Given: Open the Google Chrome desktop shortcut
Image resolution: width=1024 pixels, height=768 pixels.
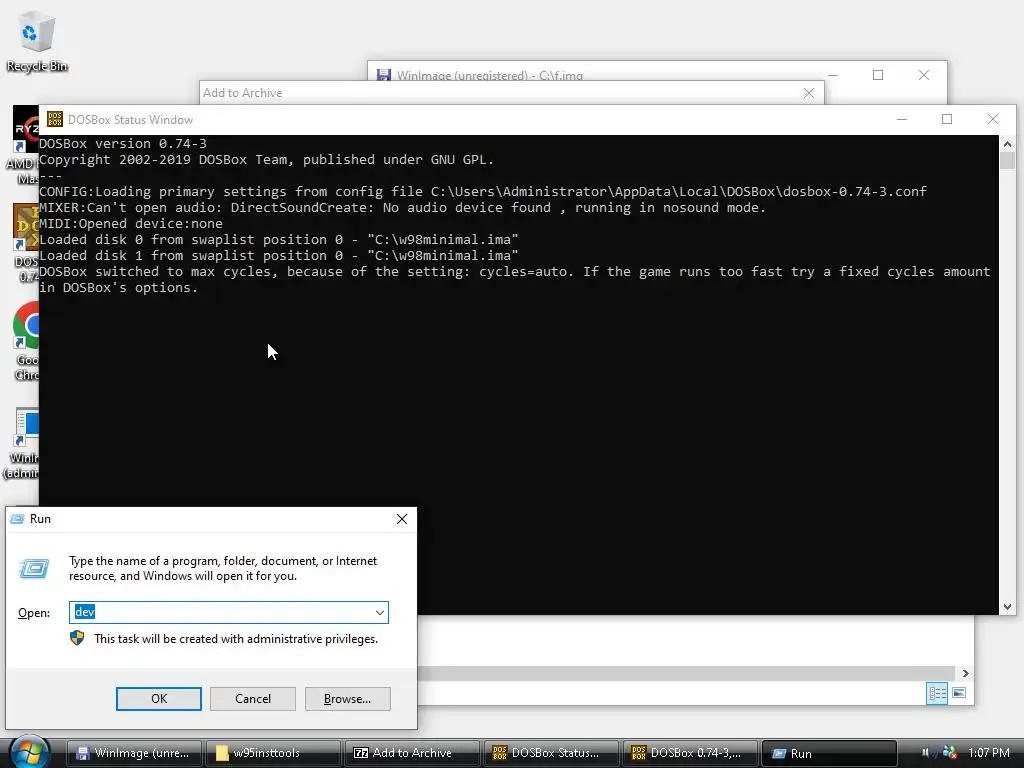Looking at the screenshot, I should tap(26, 341).
